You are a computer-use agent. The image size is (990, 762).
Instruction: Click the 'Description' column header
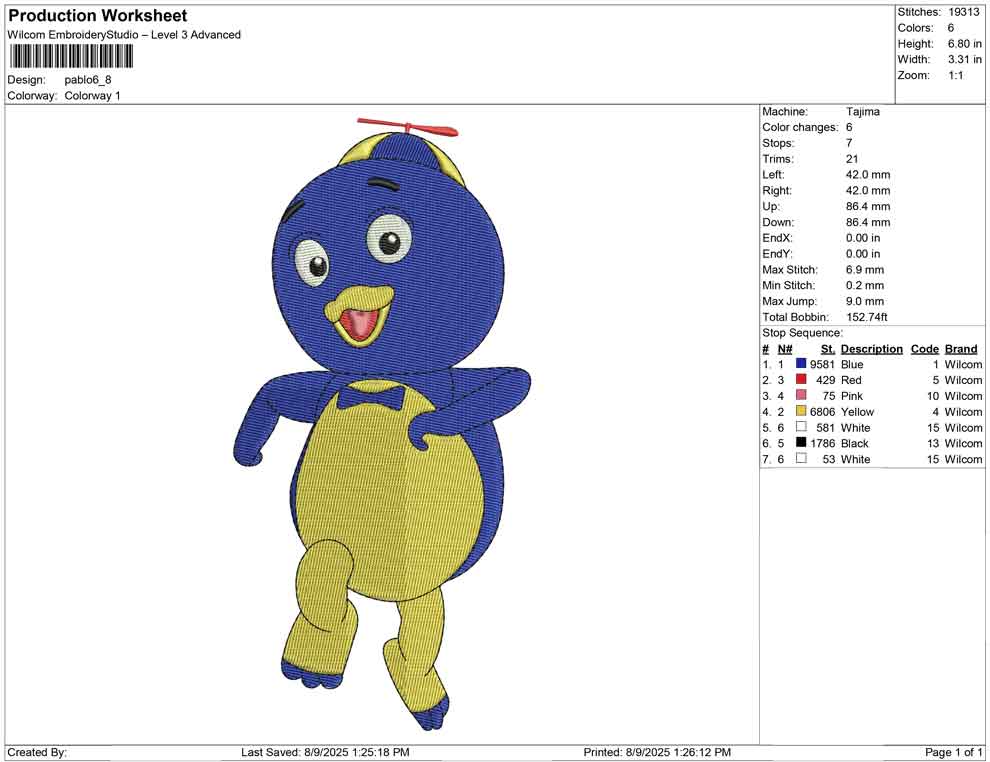(871, 349)
